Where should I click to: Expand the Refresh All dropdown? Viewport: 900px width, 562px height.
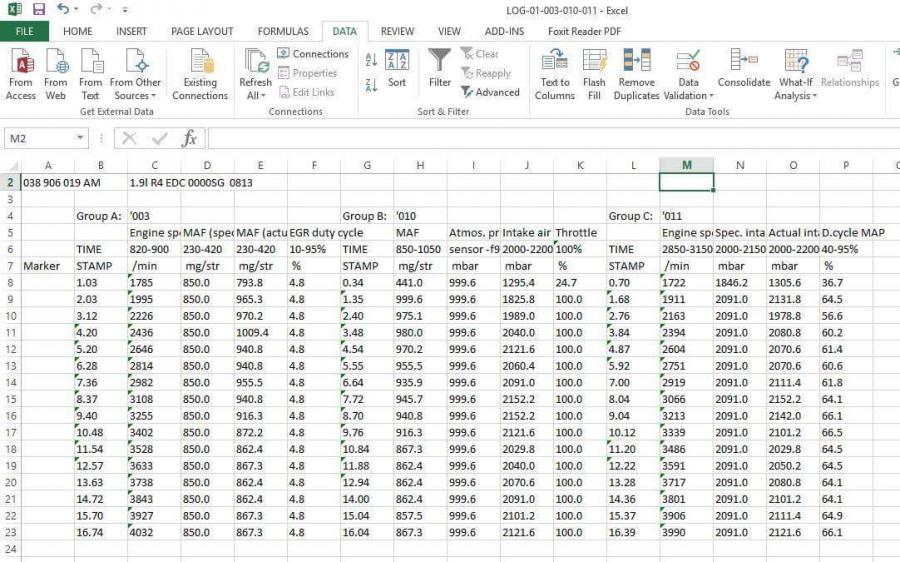point(255,96)
